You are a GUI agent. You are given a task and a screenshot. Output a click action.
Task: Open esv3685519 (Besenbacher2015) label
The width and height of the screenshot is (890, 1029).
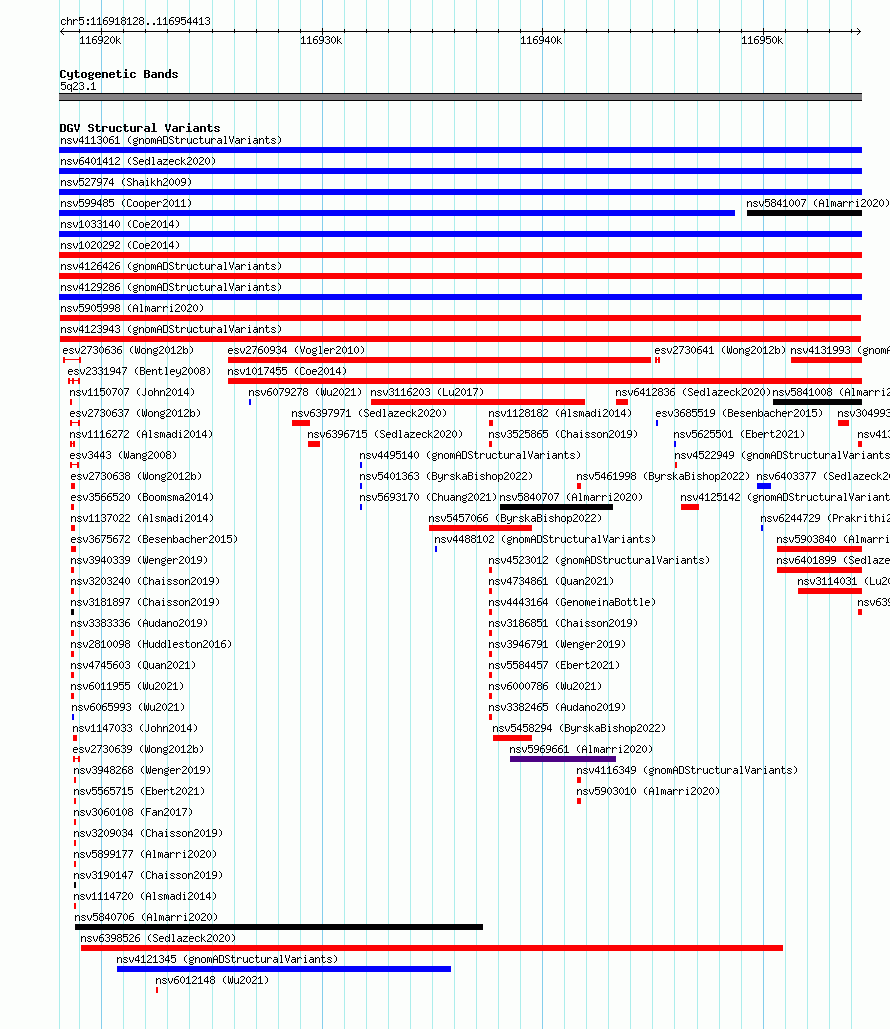coord(739,413)
